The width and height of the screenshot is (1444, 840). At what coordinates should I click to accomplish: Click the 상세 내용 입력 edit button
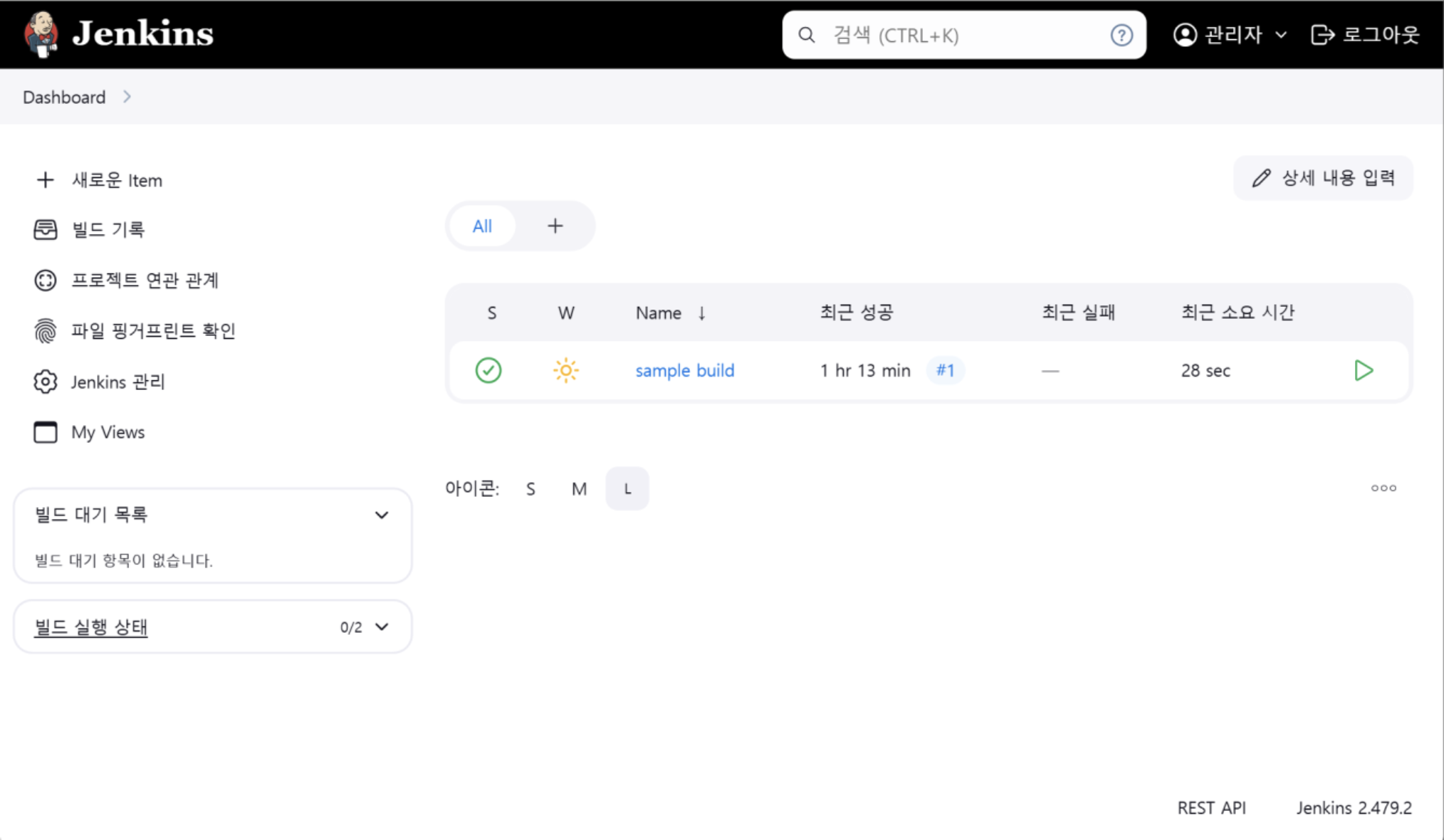[x=1323, y=178]
